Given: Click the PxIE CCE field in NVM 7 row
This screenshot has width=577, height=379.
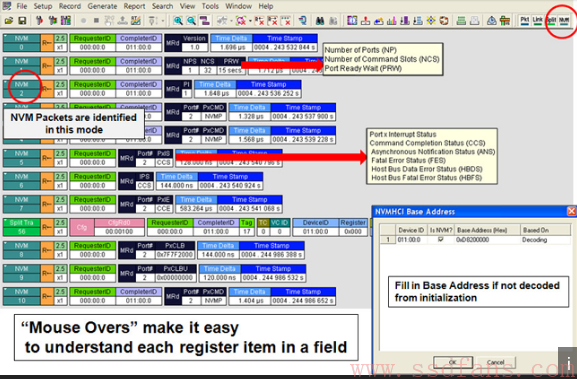Looking at the screenshot, I should pos(163,204).
